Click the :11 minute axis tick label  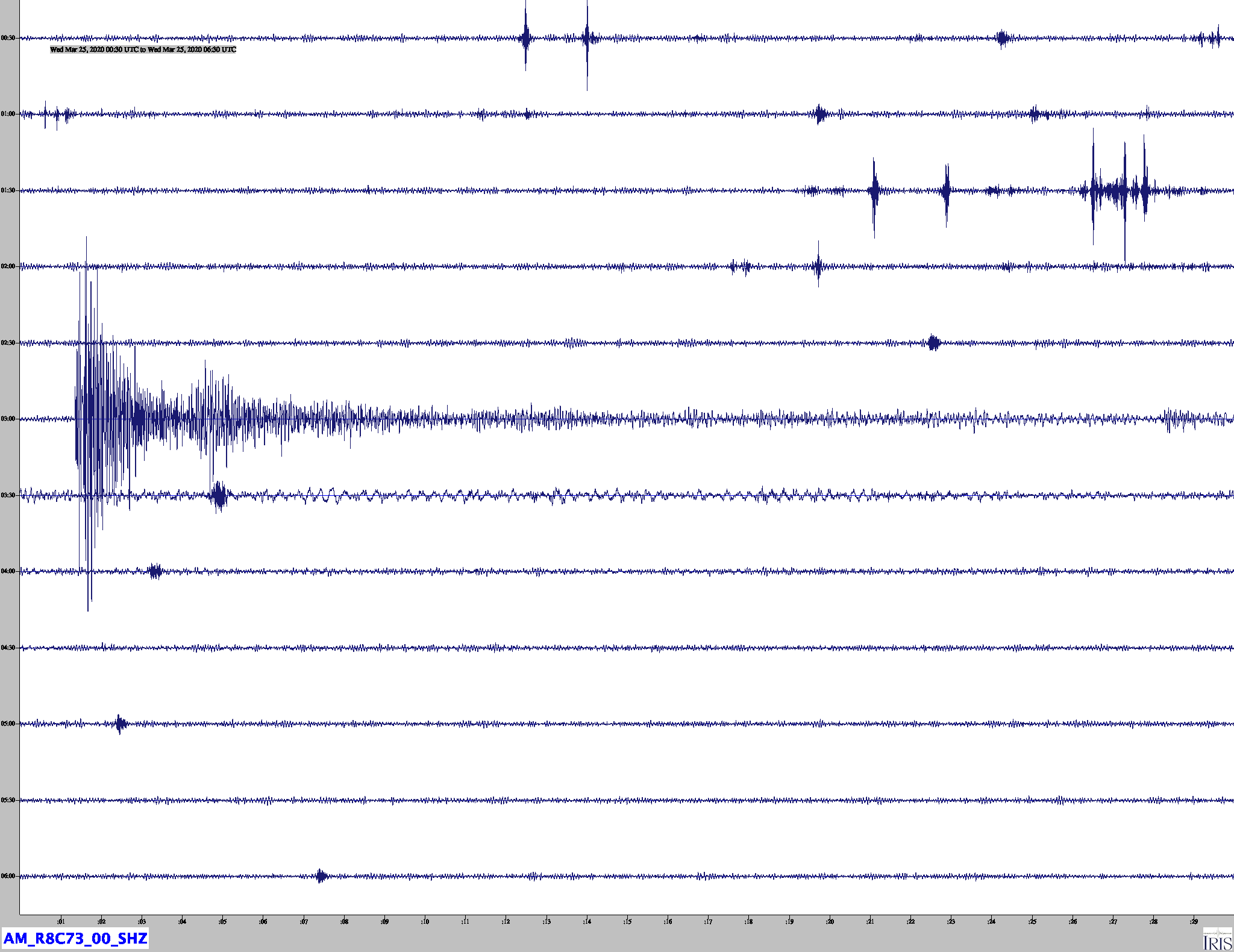pyautogui.click(x=465, y=921)
